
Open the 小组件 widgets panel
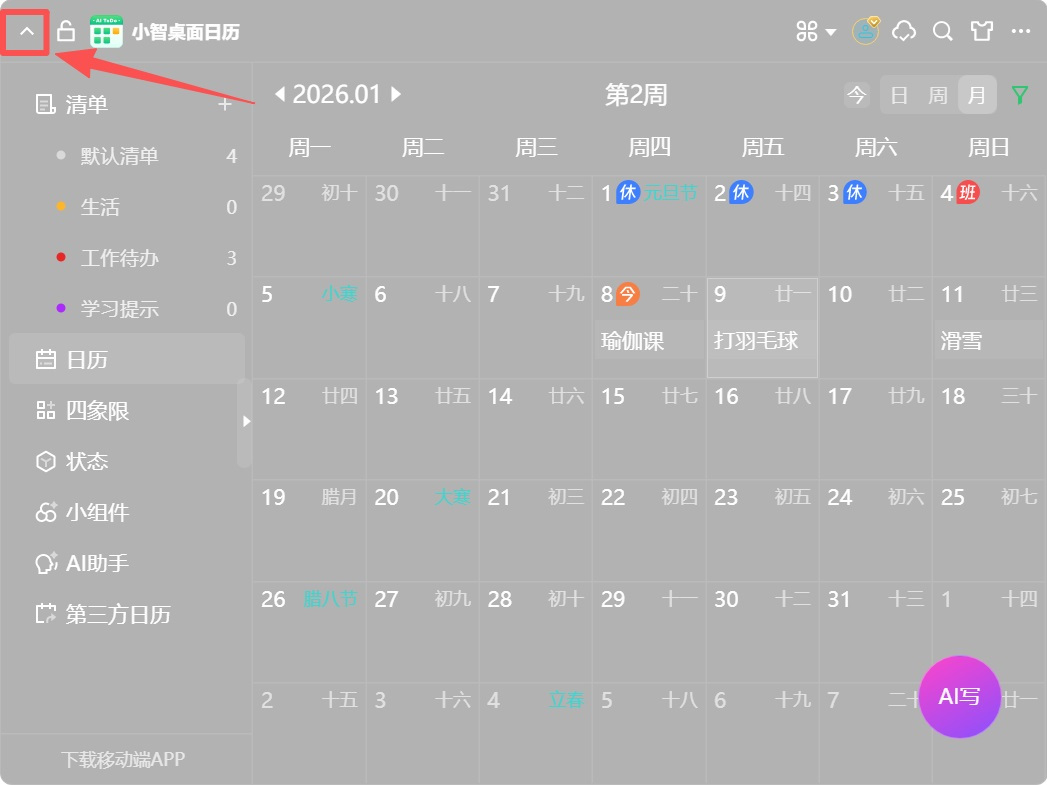tap(97, 512)
